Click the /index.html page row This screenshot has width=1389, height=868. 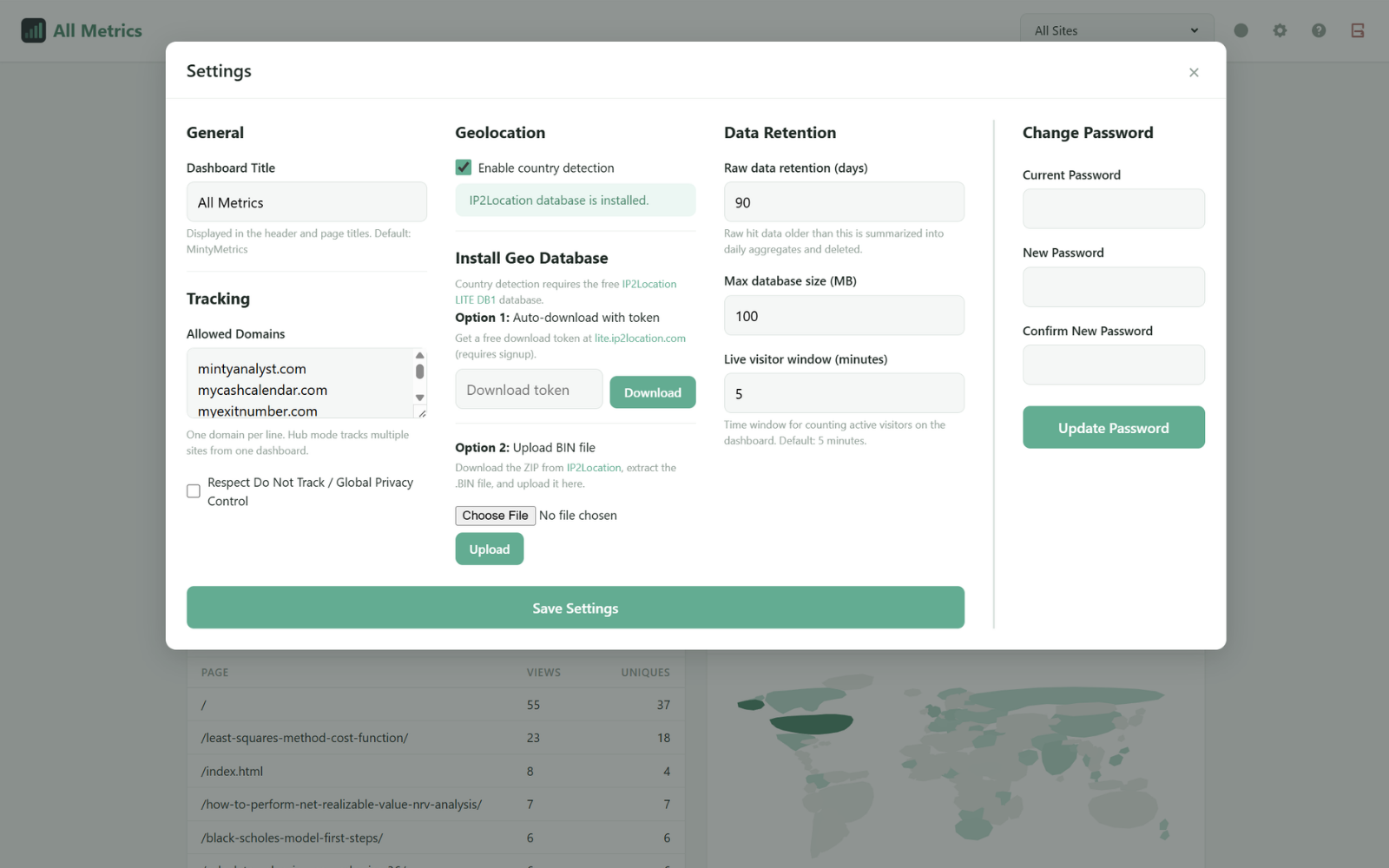(436, 771)
